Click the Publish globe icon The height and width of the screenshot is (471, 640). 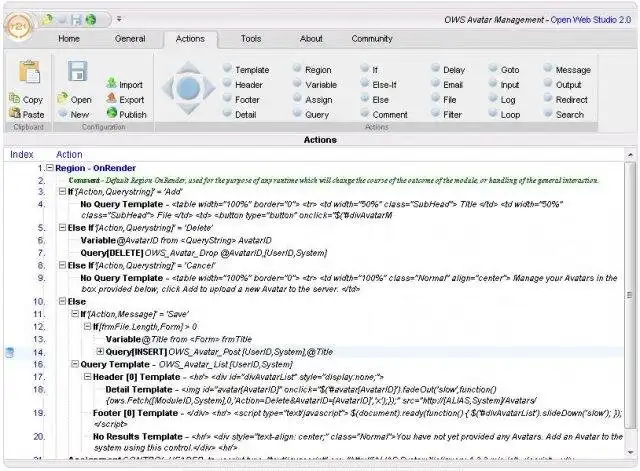point(111,113)
